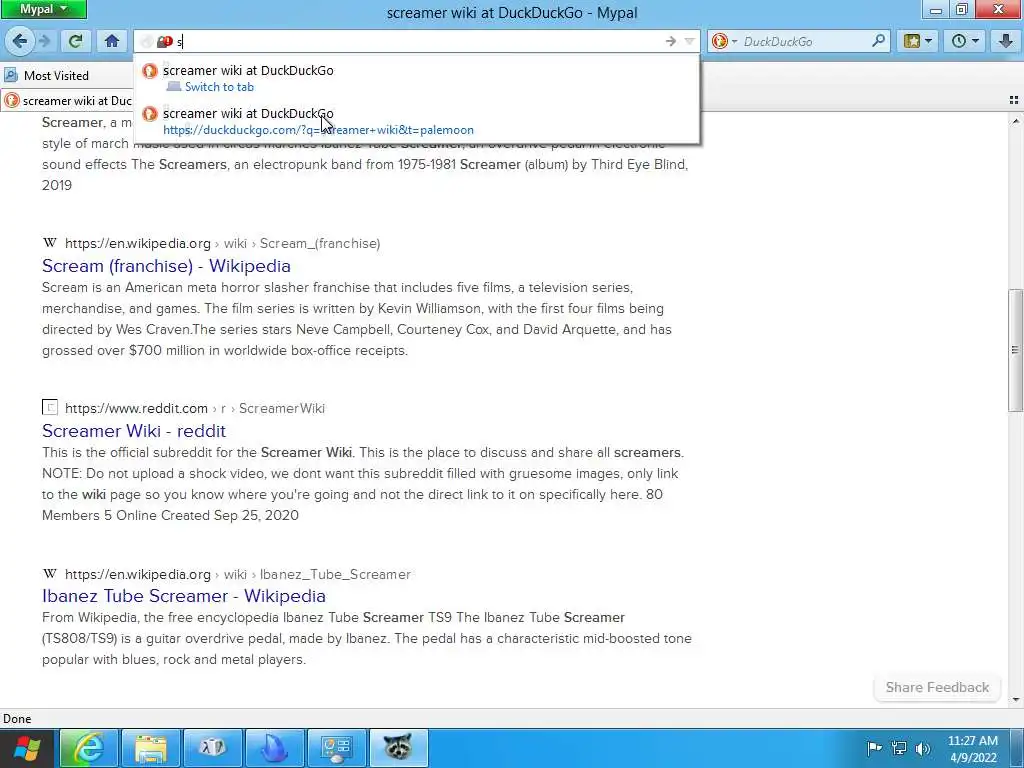Go back with the Back arrow button
The height and width of the screenshot is (768, 1024).
coord(19,41)
